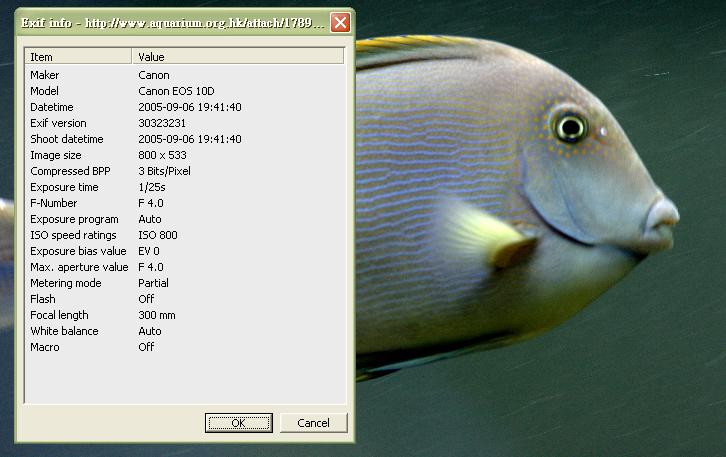
Task: Dismiss the dialog using Cancel
Action: click(313, 423)
